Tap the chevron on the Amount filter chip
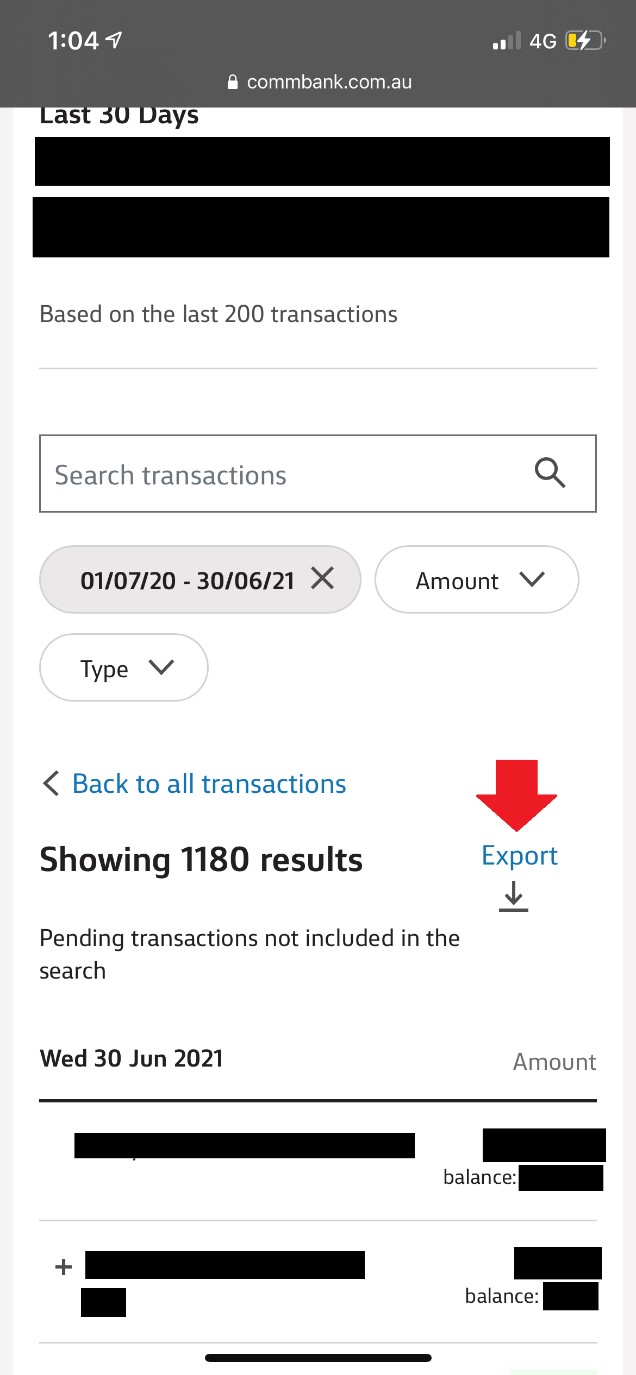636x1375 pixels. tap(532, 579)
